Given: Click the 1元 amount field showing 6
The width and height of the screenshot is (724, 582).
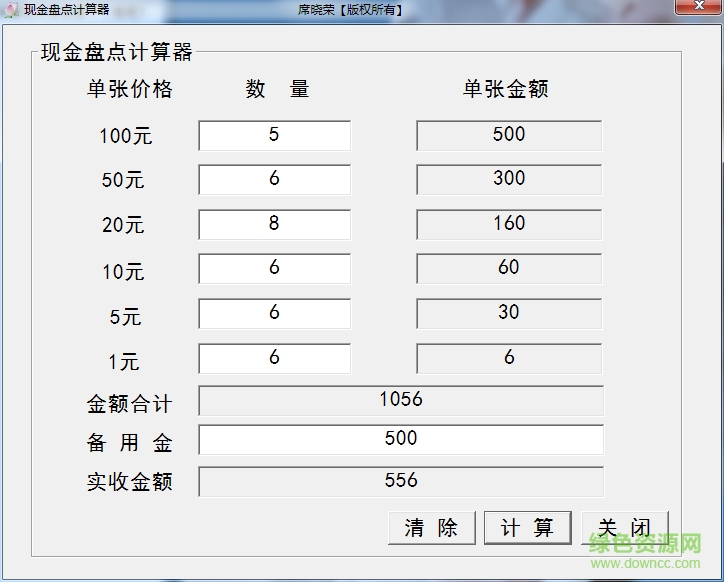Looking at the screenshot, I should click(509, 358).
